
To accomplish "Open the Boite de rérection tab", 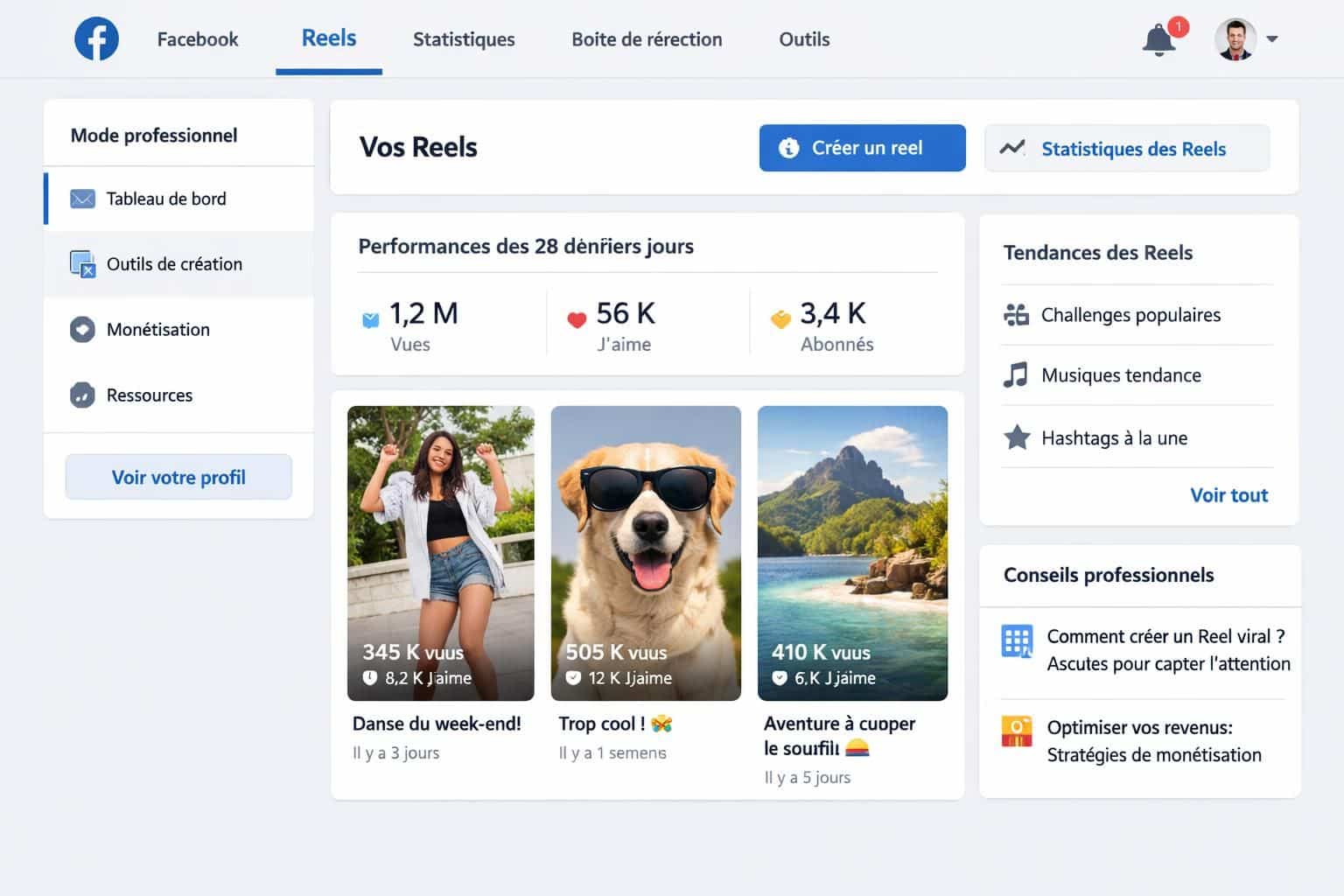I will click(x=647, y=38).
